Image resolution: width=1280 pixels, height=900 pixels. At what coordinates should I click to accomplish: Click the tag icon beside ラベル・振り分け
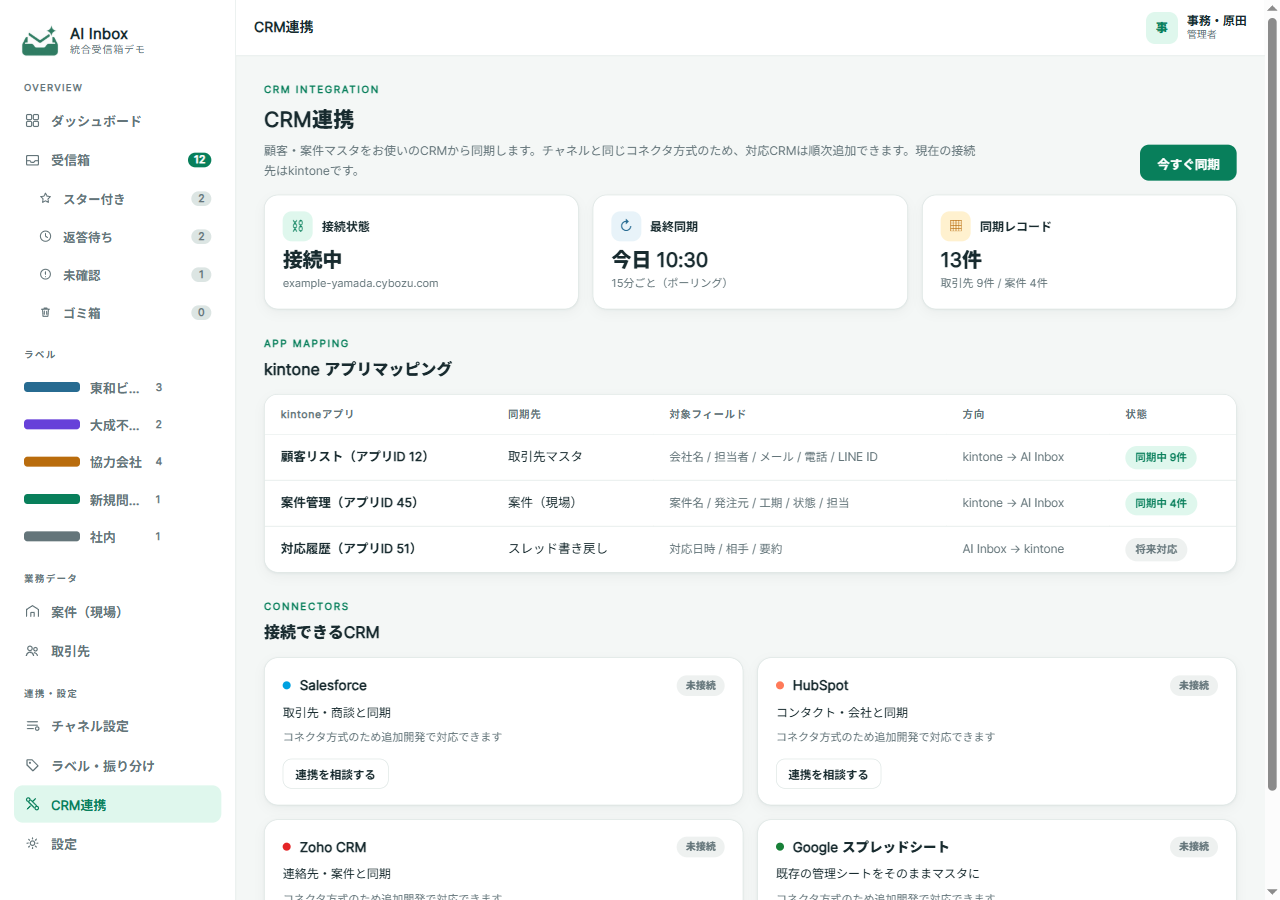tap(32, 766)
